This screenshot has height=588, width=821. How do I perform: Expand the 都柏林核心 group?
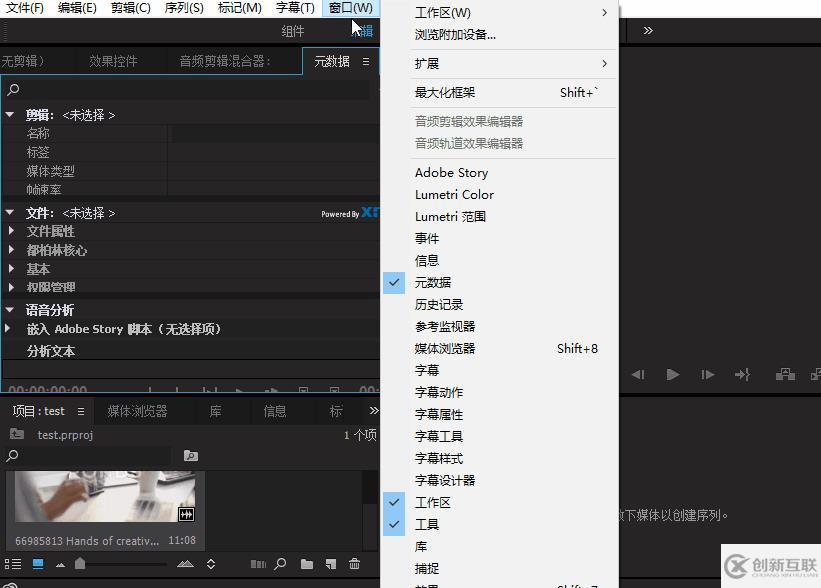tap(11, 250)
